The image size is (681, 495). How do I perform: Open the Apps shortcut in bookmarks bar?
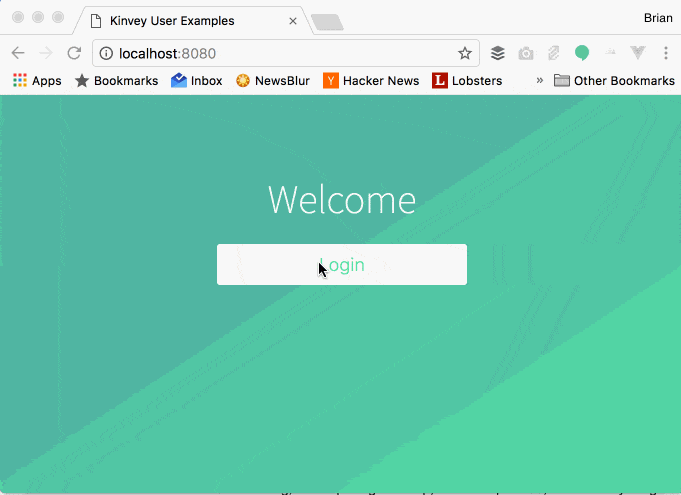[x=37, y=80]
